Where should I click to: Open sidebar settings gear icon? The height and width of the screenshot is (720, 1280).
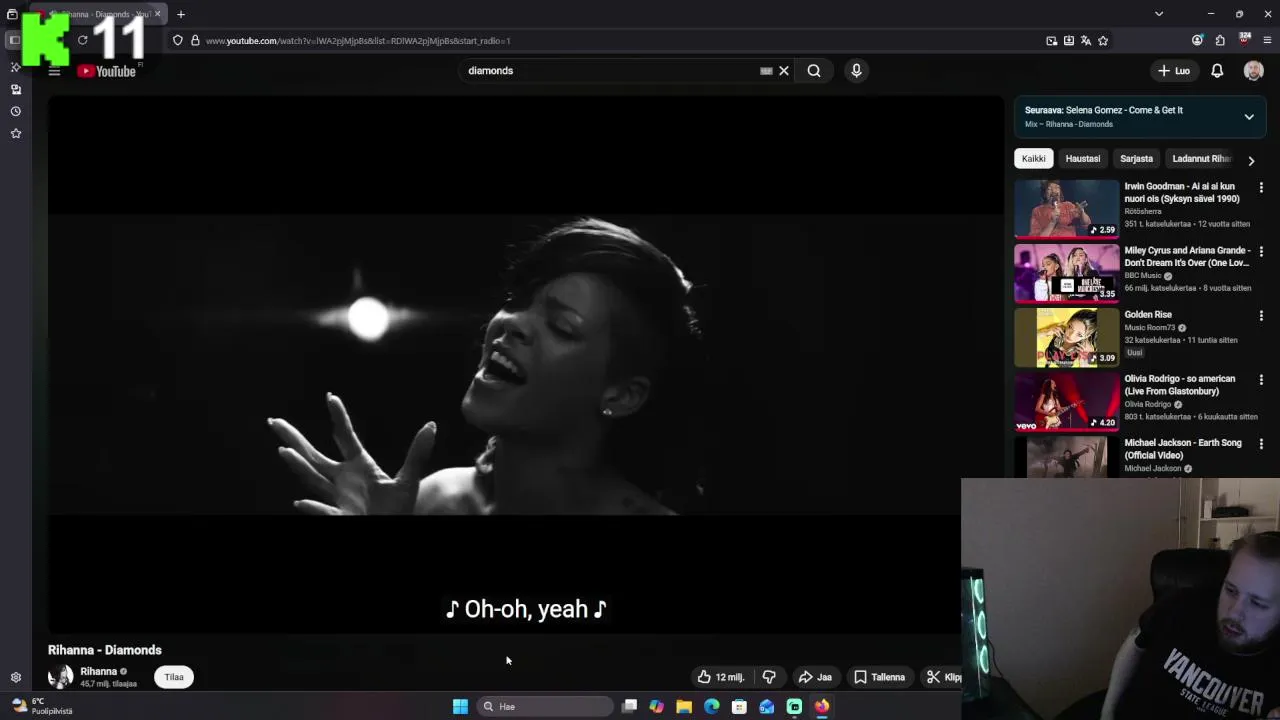[16, 677]
